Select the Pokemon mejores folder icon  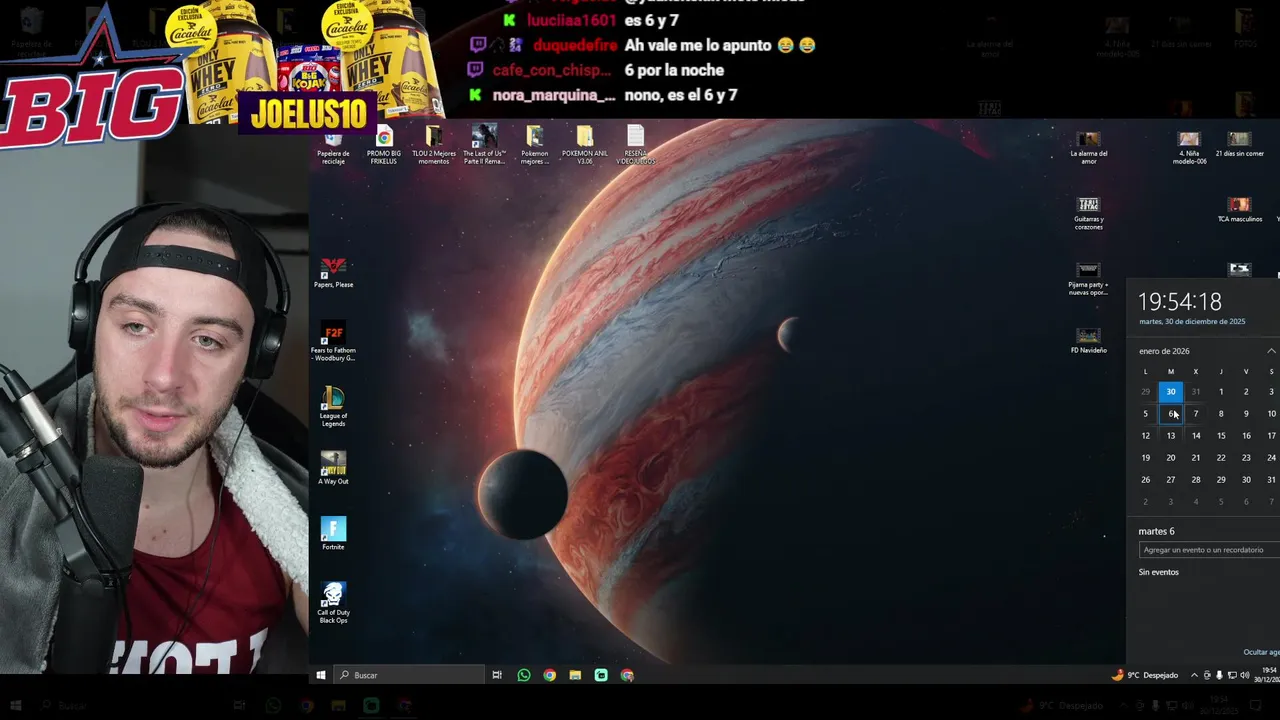point(535,146)
